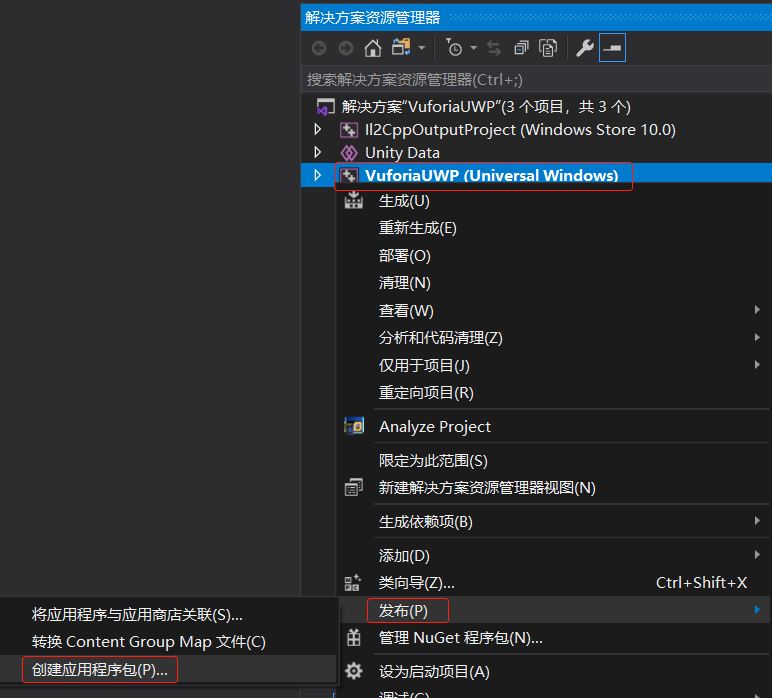Viewport: 772px width, 698px height.
Task: Open the 发布(P) submenu
Action: pyautogui.click(x=553, y=610)
